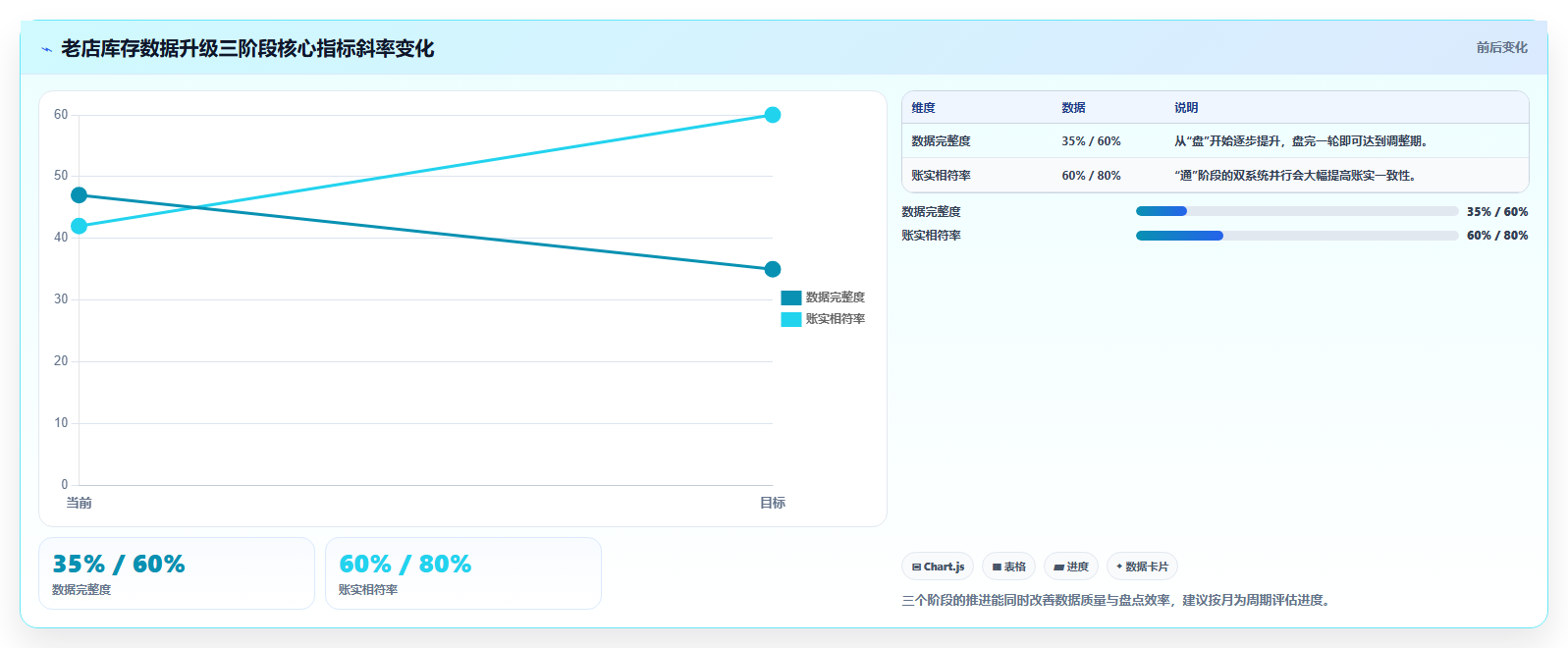Click the 账实相符率 progress bar label
1568x648 pixels.
pyautogui.click(x=931, y=236)
